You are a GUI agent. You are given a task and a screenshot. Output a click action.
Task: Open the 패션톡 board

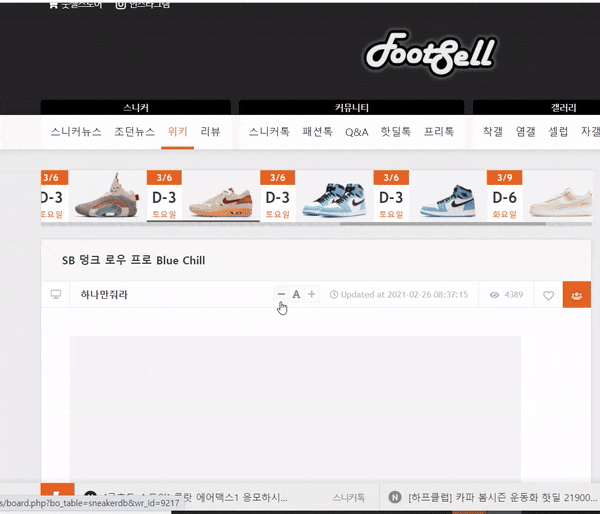point(317,132)
